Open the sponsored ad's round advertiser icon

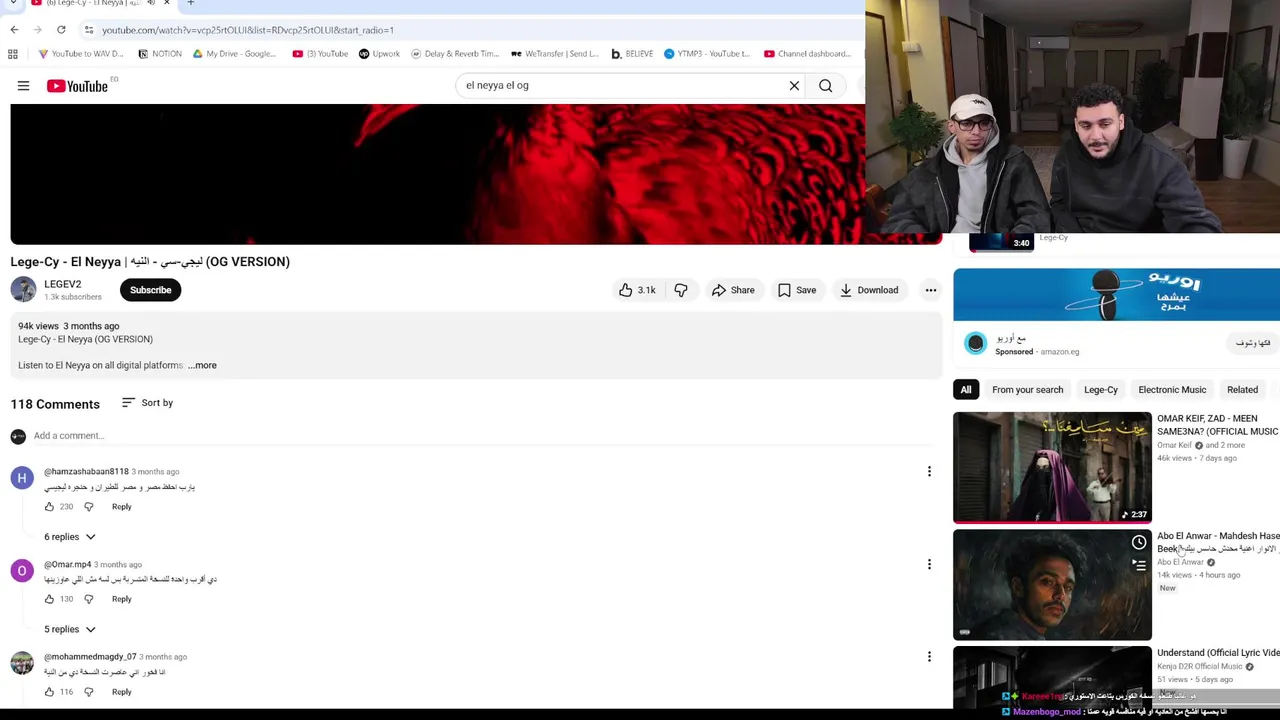975,343
